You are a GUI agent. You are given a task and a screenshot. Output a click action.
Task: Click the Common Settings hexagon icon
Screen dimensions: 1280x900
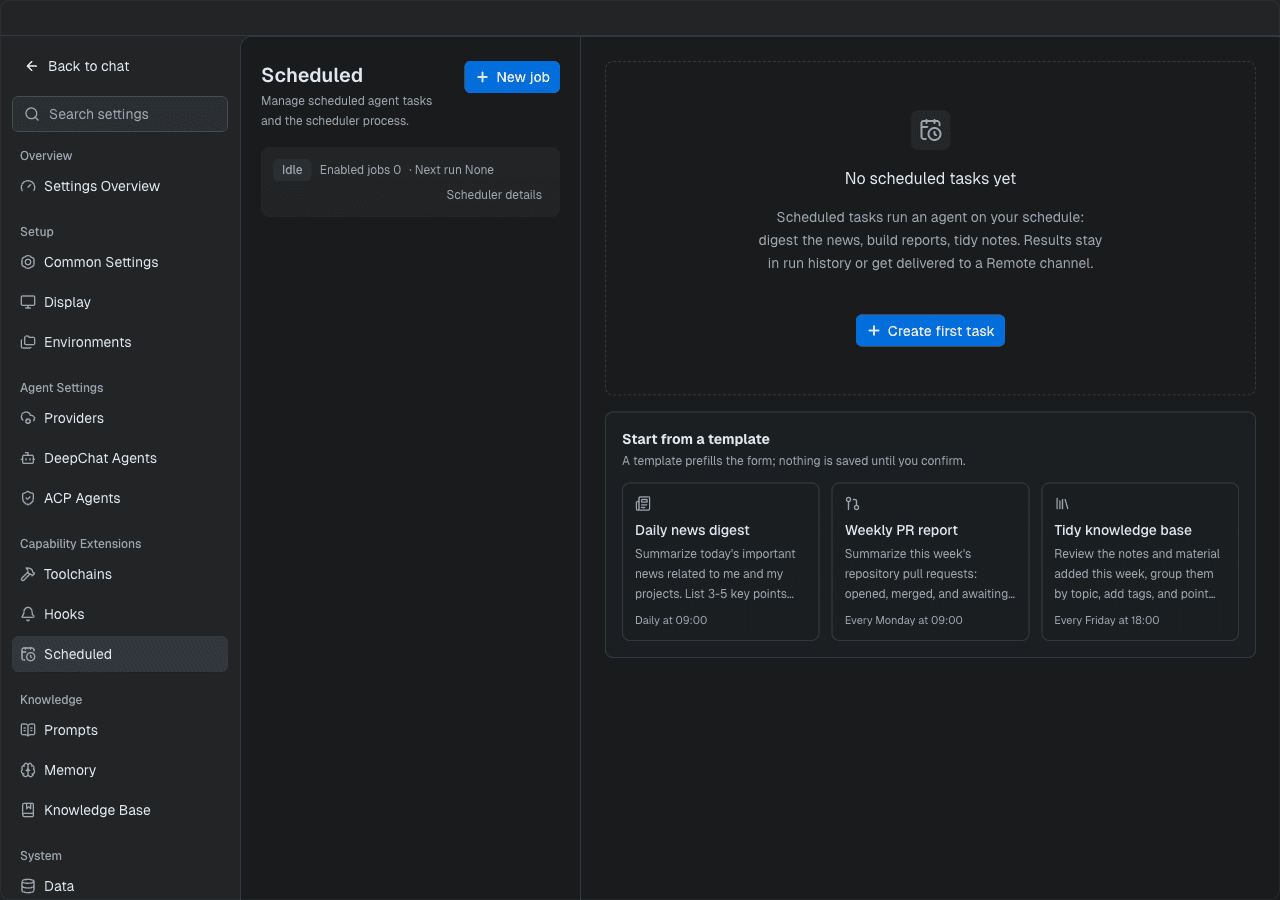[x=28, y=262]
